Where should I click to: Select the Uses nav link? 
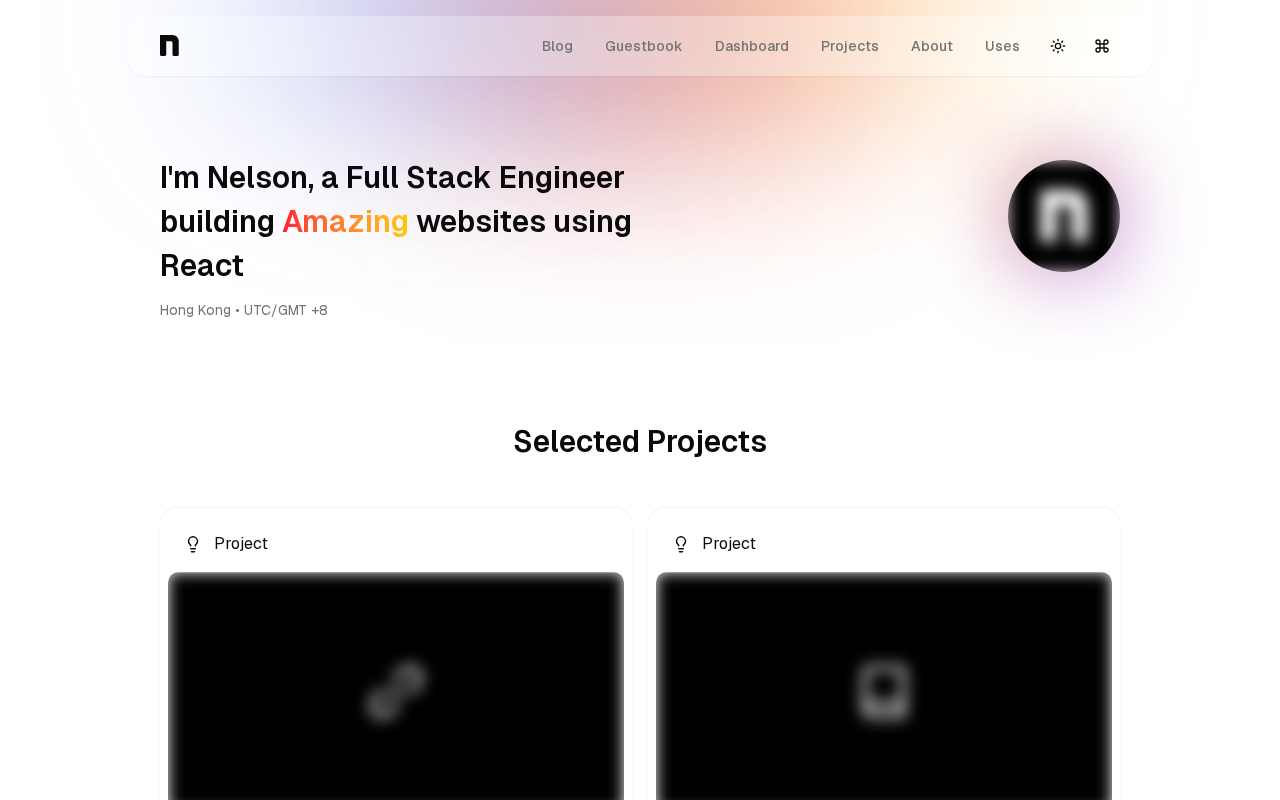click(1002, 46)
